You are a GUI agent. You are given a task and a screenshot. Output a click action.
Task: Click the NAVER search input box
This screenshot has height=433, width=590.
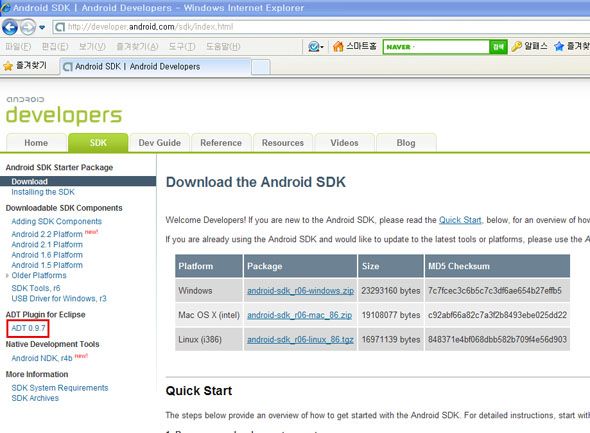(x=436, y=47)
